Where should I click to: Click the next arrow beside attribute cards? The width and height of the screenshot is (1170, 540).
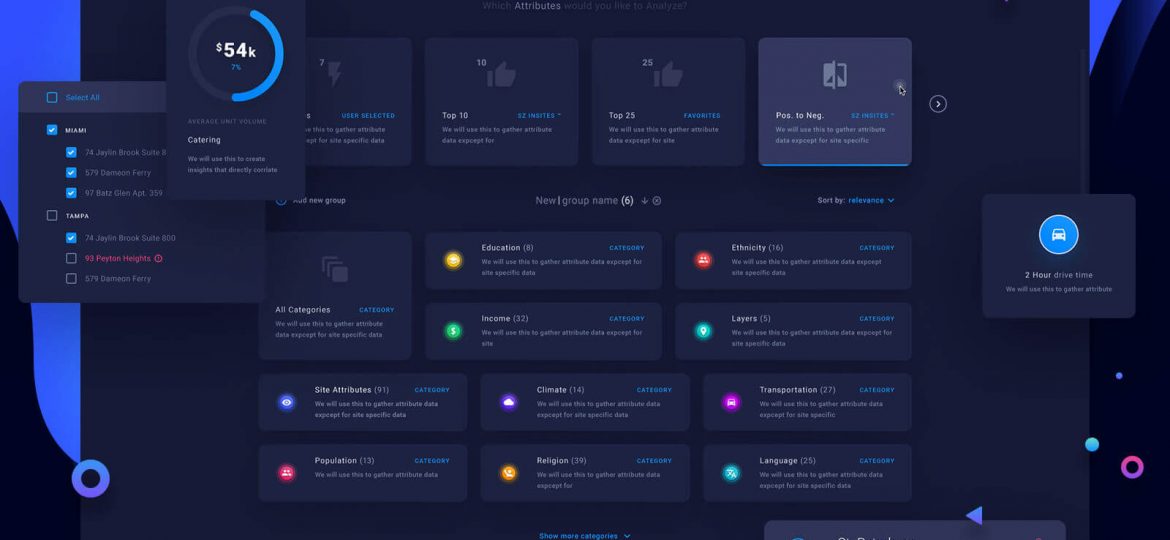pyautogui.click(x=937, y=104)
